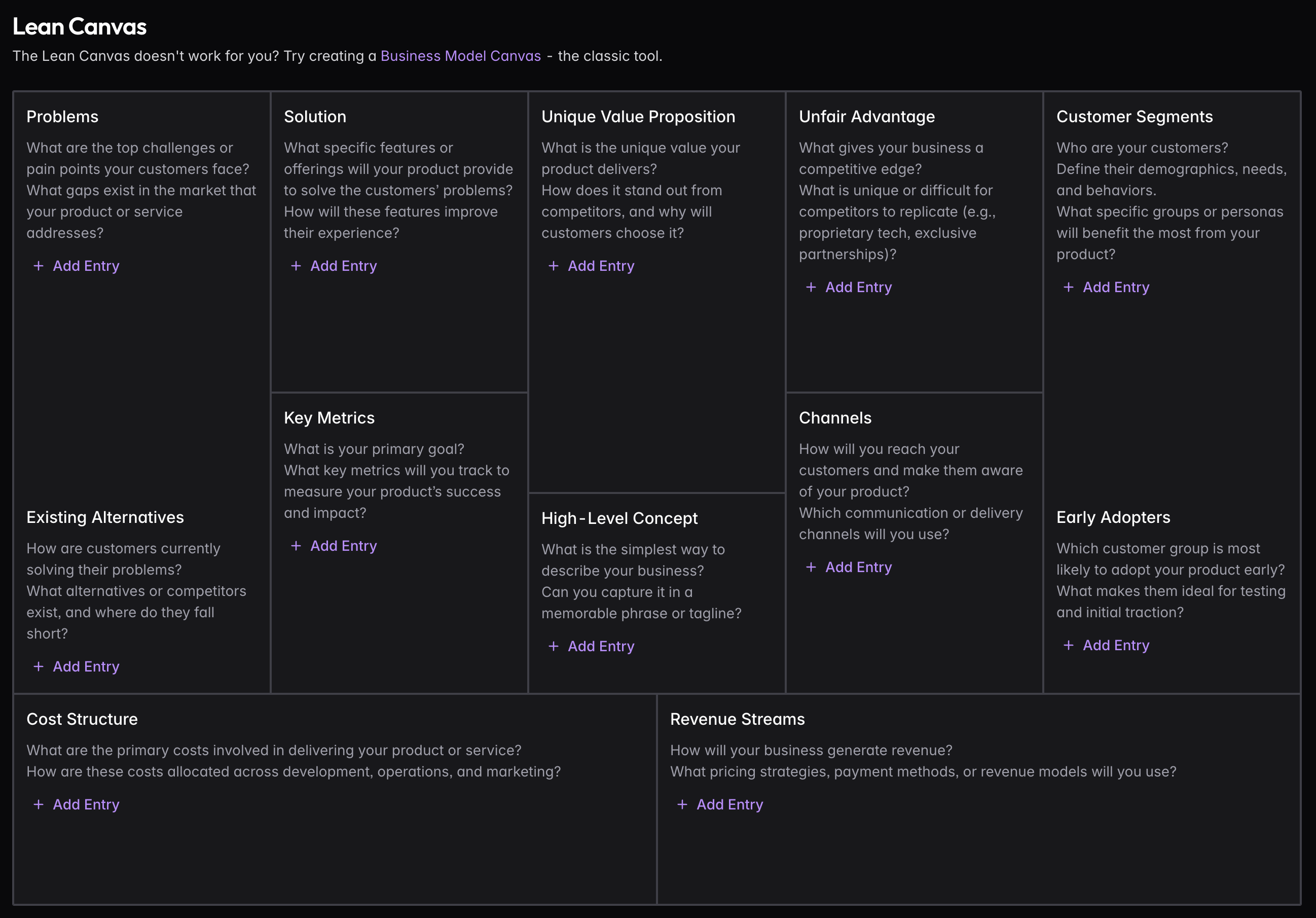The width and height of the screenshot is (1316, 918).
Task: Click the plus icon under Customer Segments
Action: tap(1069, 287)
